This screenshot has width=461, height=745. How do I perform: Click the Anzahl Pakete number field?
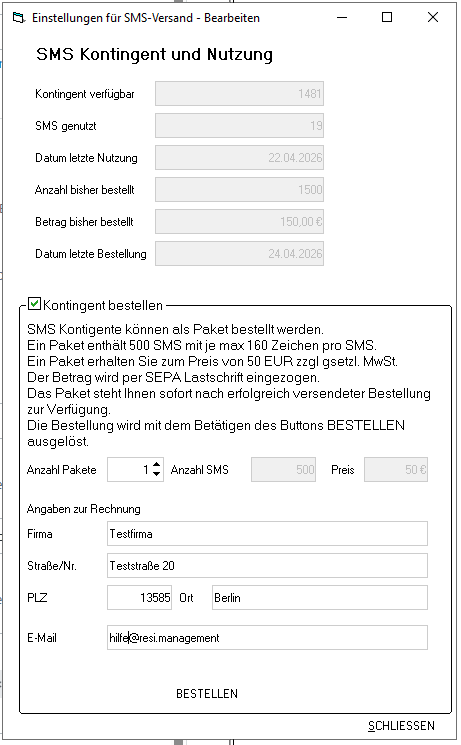coord(130,469)
